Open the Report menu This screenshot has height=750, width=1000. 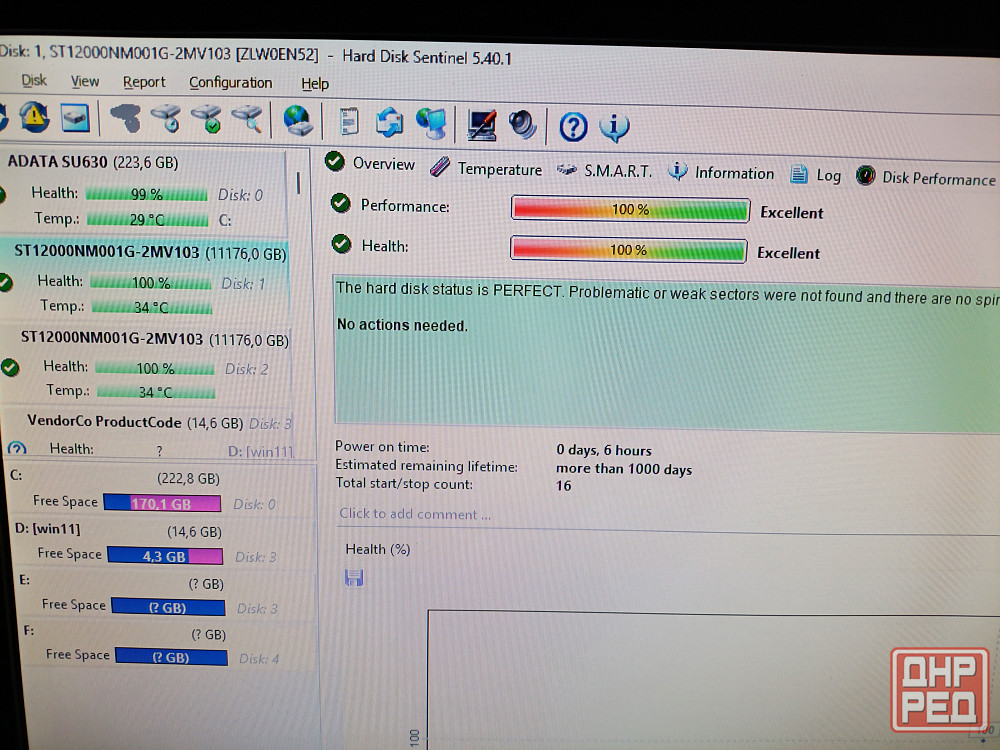[144, 82]
